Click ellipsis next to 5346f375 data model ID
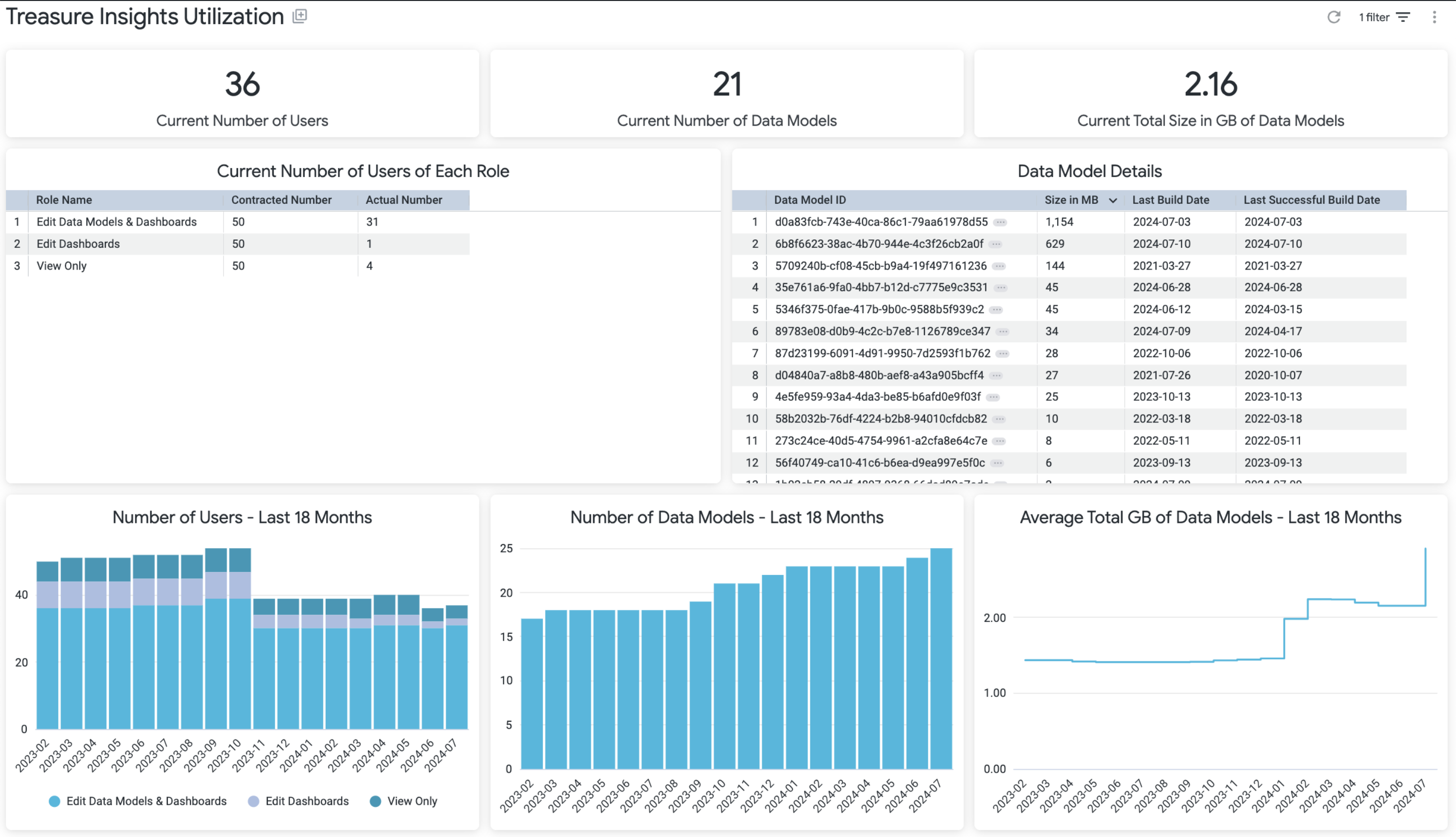 (997, 310)
